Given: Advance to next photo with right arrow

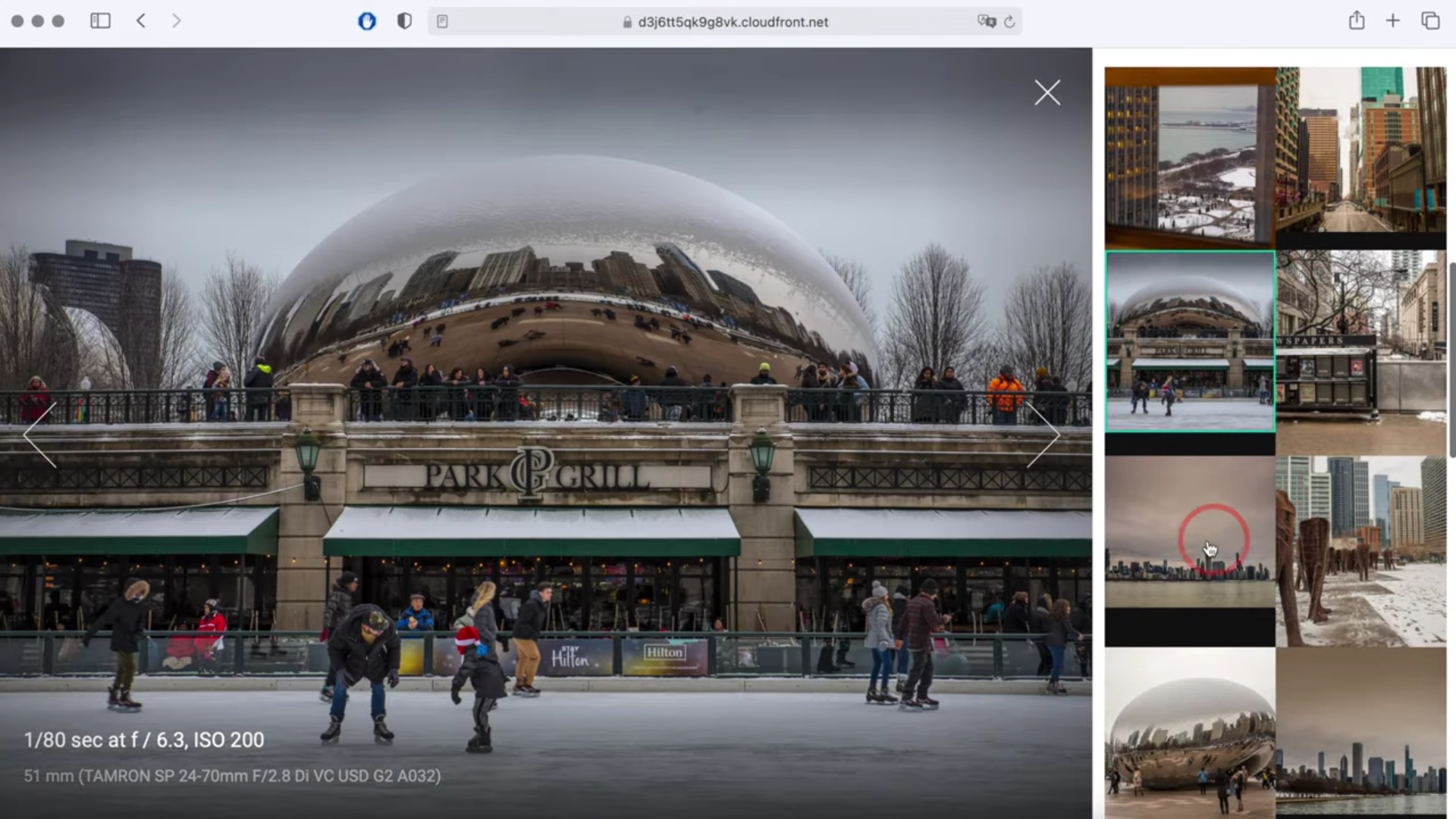Looking at the screenshot, I should 1043,435.
